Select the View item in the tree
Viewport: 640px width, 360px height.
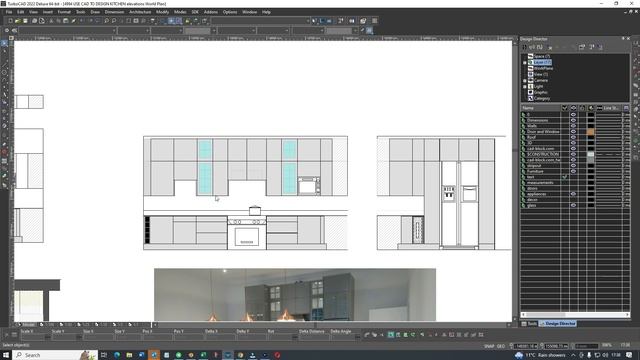tap(540, 74)
